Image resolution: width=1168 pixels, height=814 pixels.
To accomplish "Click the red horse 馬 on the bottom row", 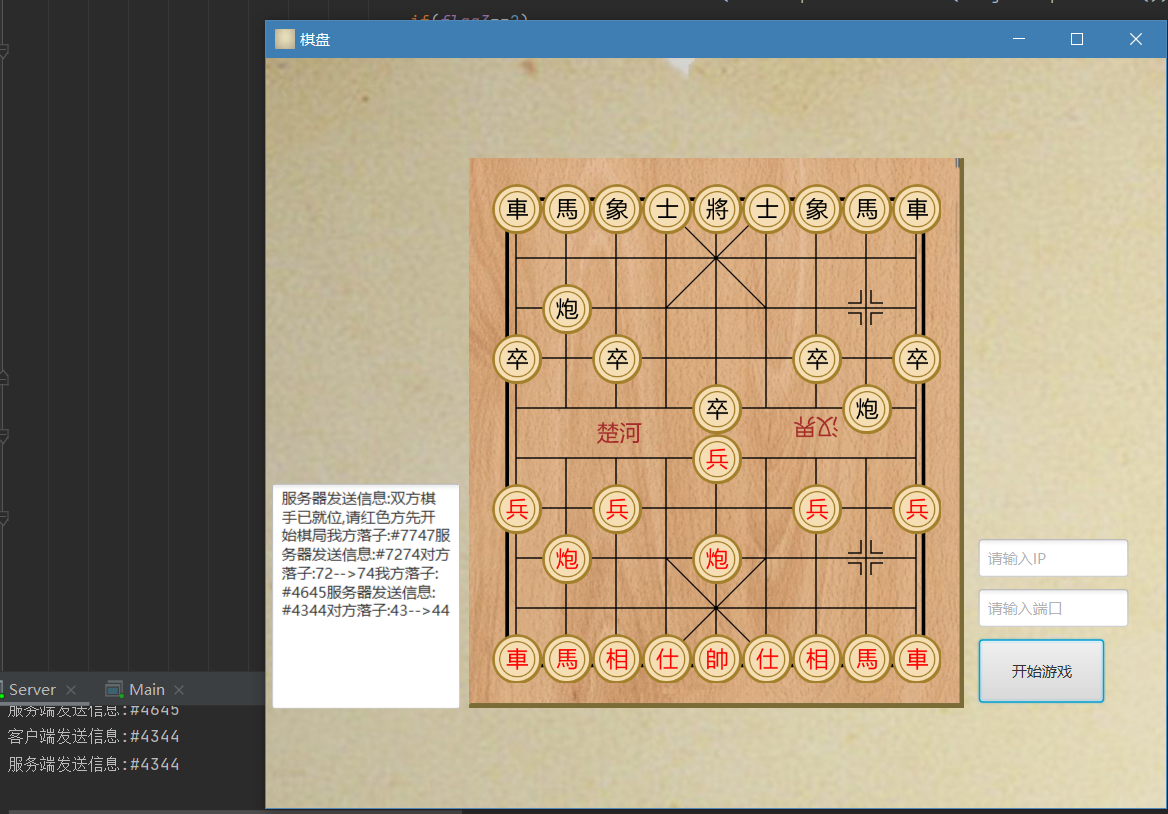I will pyautogui.click(x=566, y=659).
